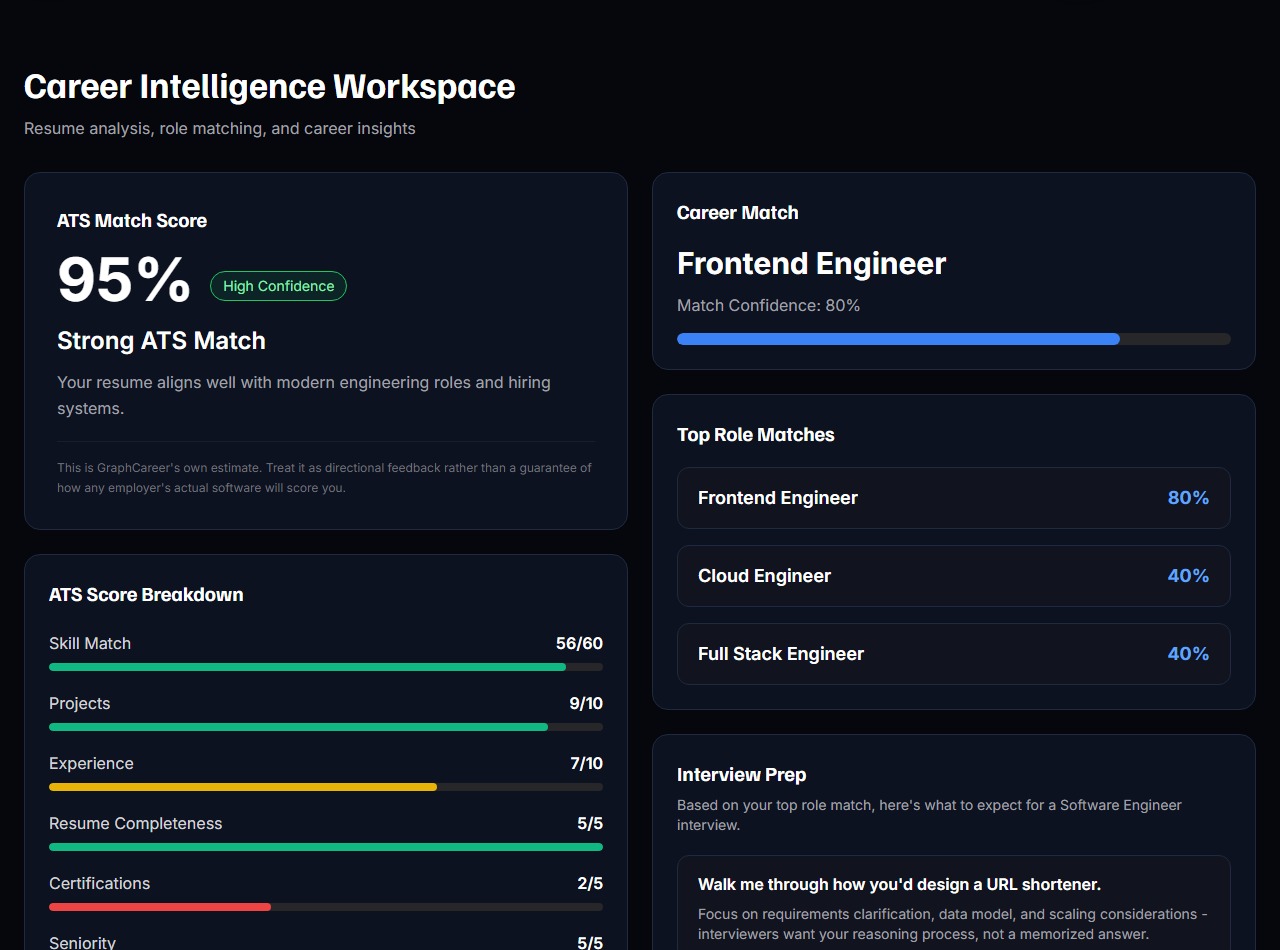Click the 9/10 Projects score
The height and width of the screenshot is (950, 1280).
click(586, 703)
